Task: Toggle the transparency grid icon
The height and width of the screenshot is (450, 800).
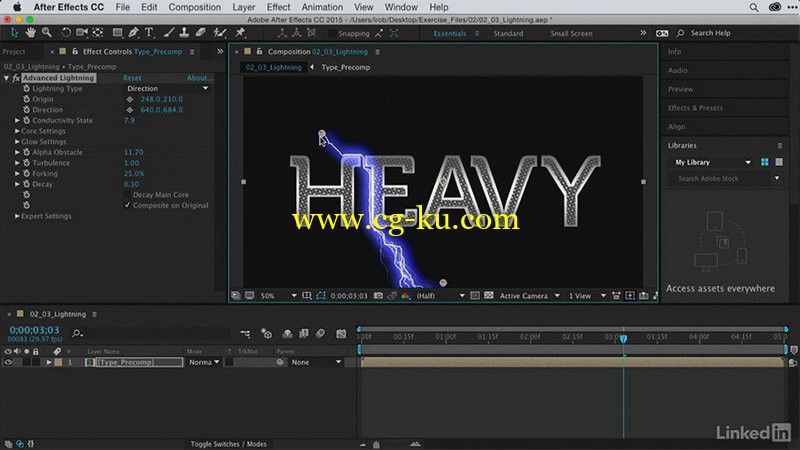Action: 489,295
